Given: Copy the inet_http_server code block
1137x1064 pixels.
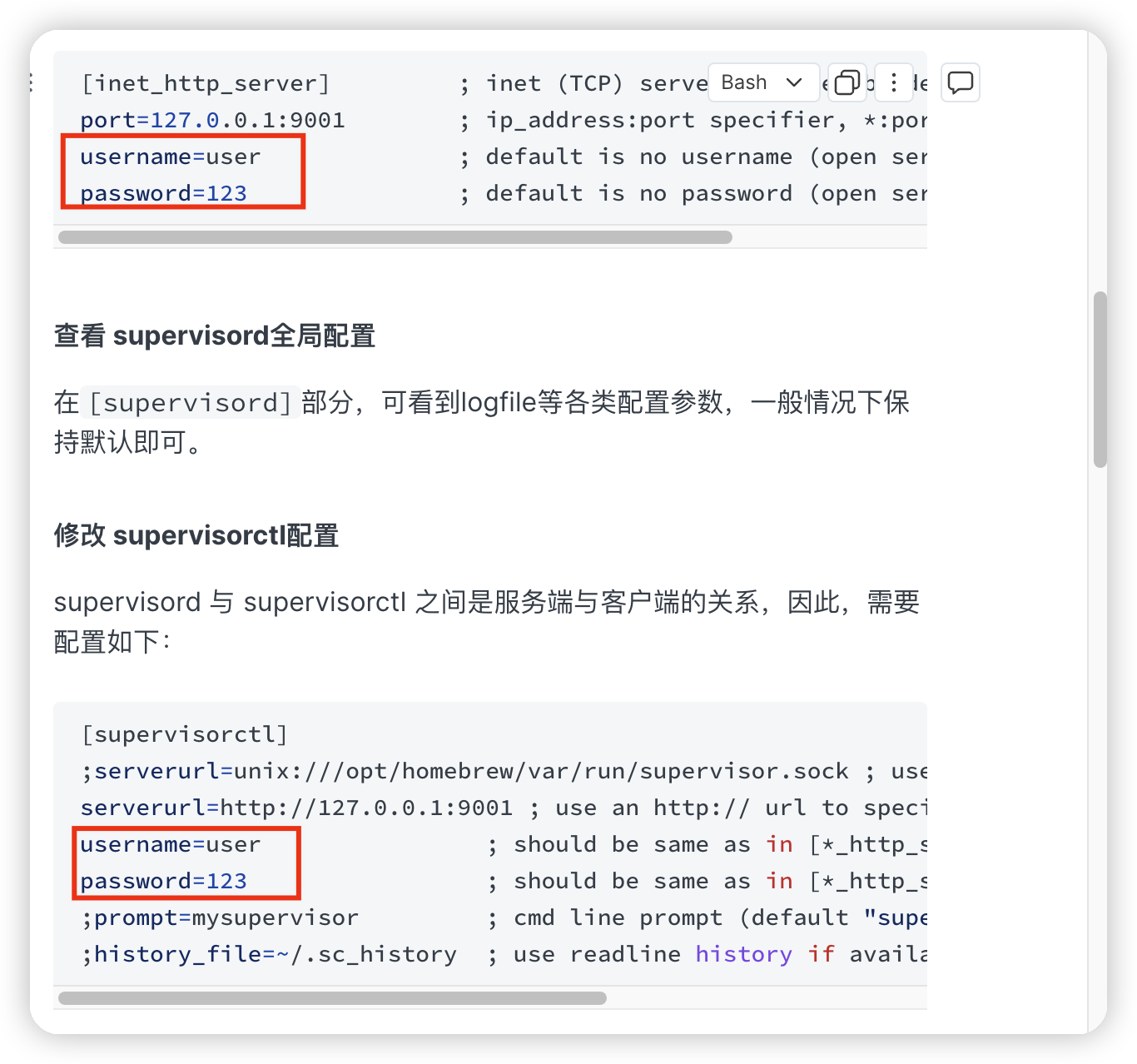Looking at the screenshot, I should 847,82.
